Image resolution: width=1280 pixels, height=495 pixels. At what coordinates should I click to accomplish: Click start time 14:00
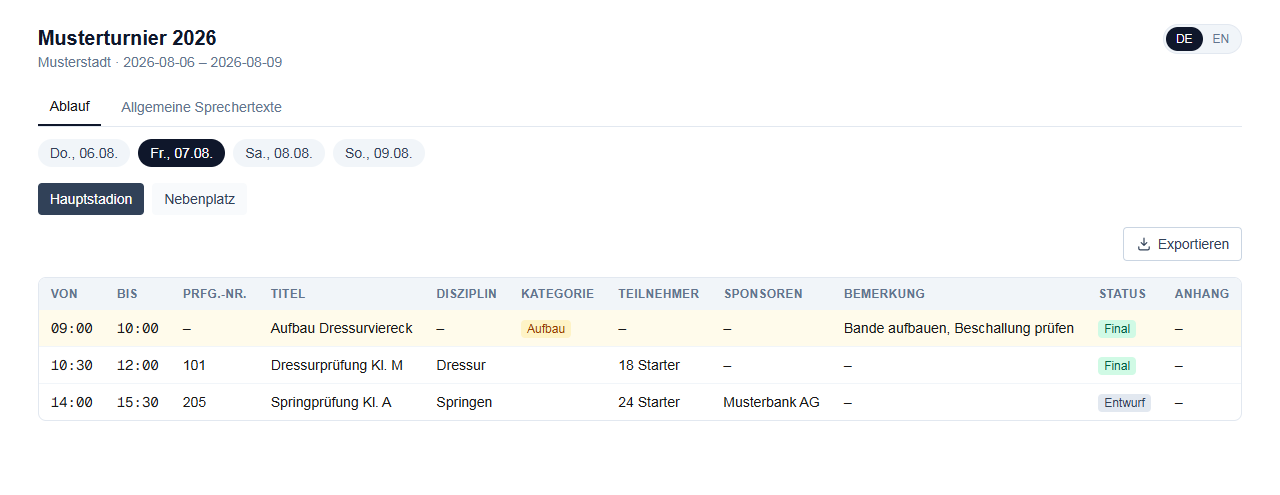(x=72, y=402)
